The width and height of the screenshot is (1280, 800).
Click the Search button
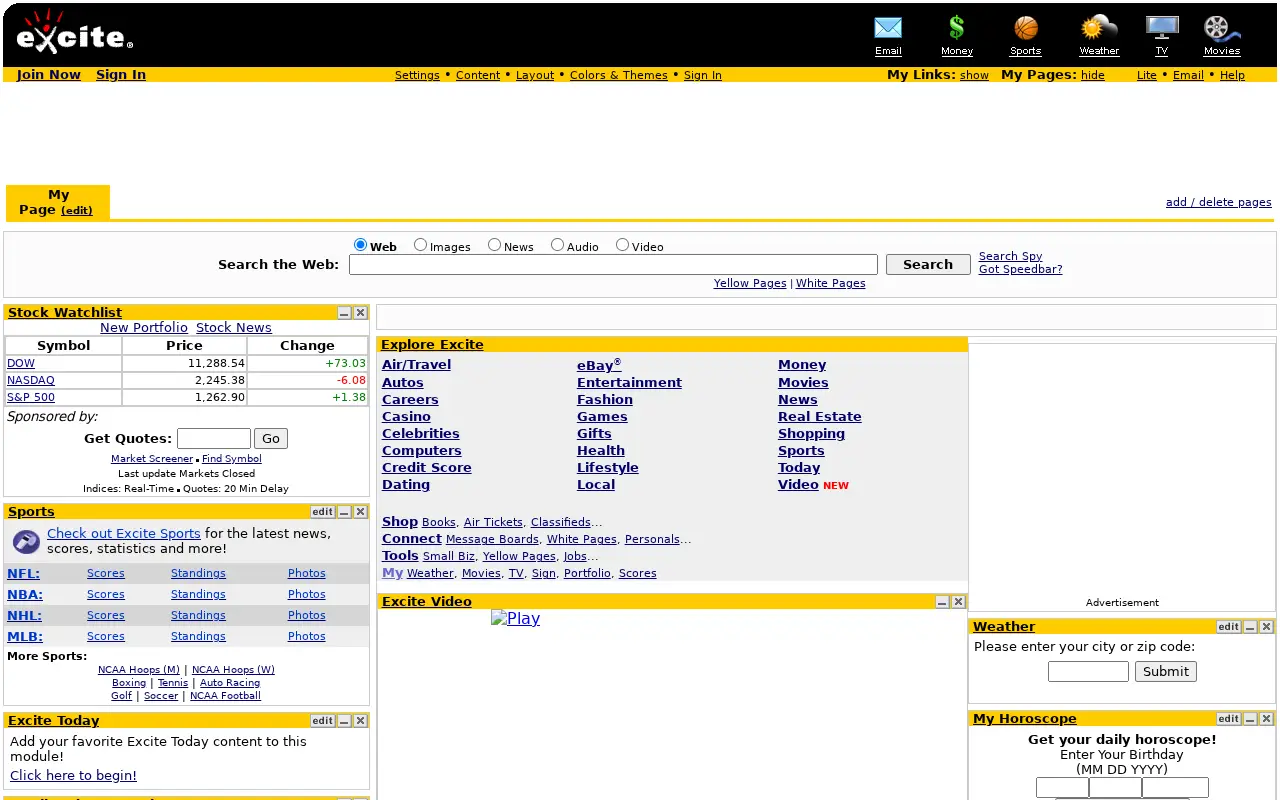coord(928,265)
